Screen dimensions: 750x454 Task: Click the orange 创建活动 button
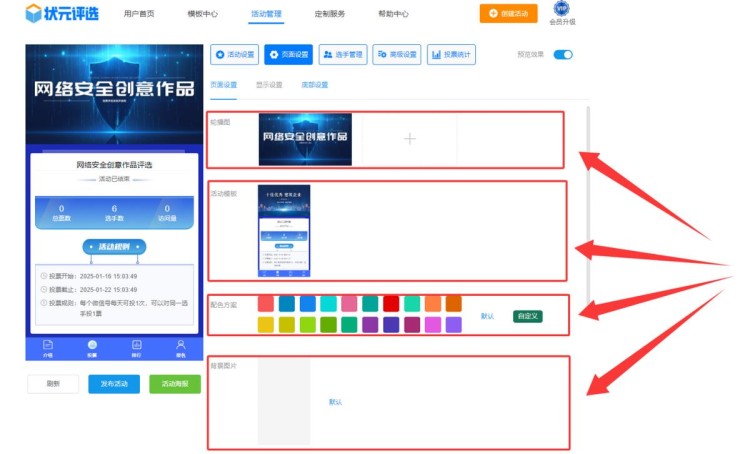(508, 14)
